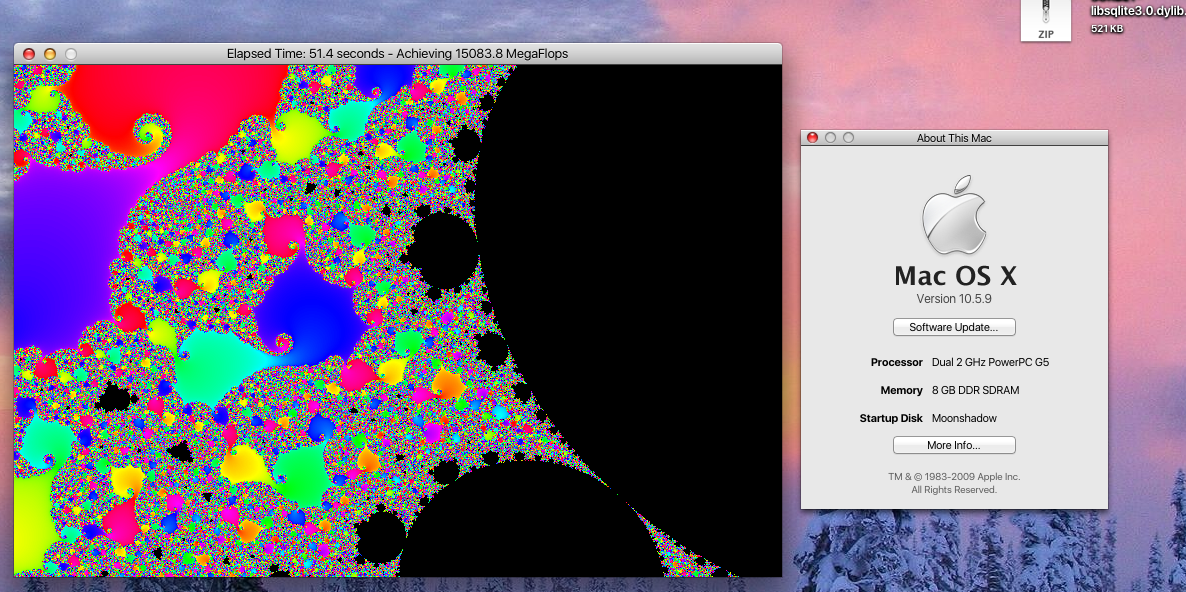Click the Moonshadow startup disk name

(964, 418)
